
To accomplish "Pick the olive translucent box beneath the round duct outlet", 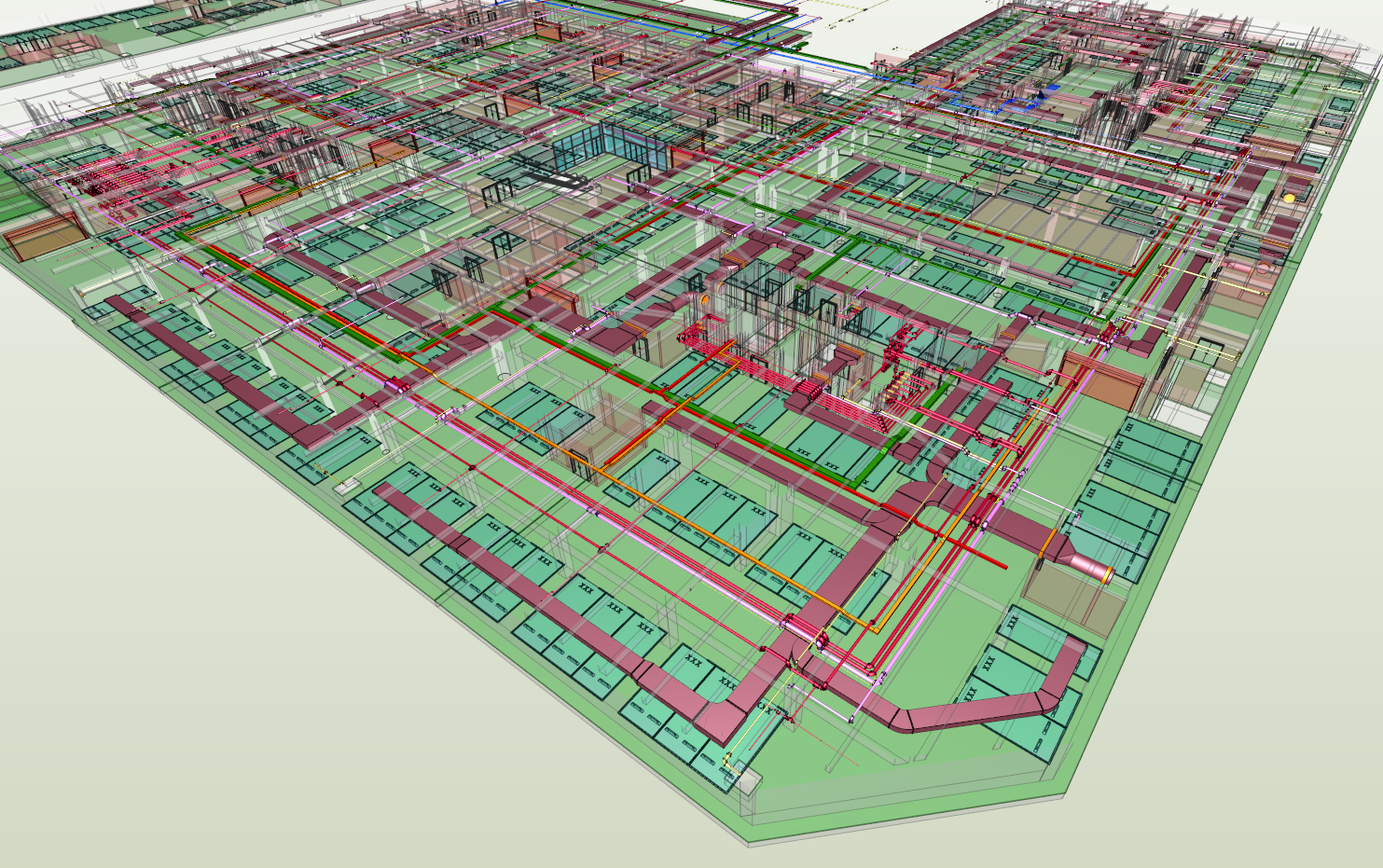I will pyautogui.click(x=1072, y=599).
